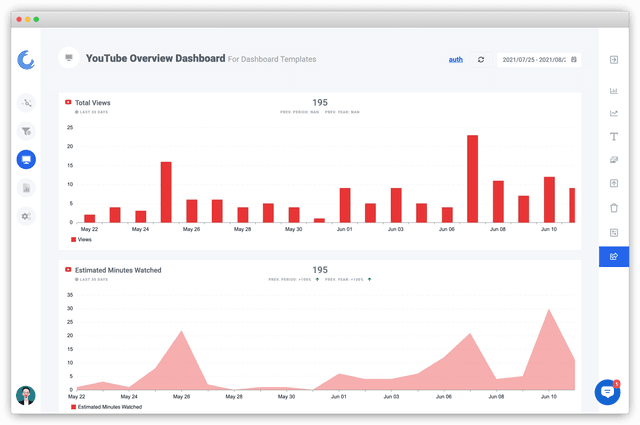Toggle the Views legend entry

click(81, 240)
